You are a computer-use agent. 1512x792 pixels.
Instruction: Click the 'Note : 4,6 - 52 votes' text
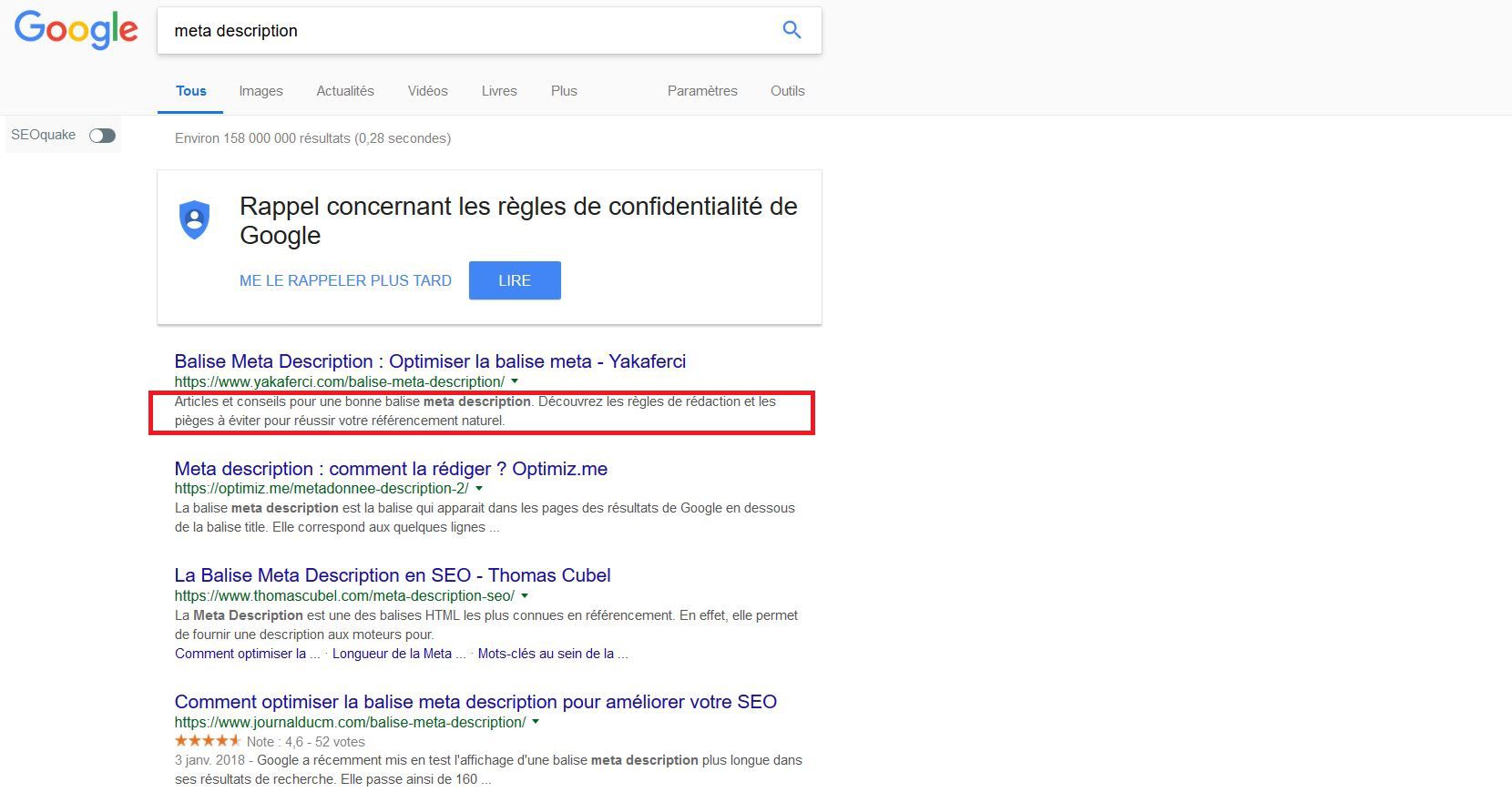[x=306, y=742]
